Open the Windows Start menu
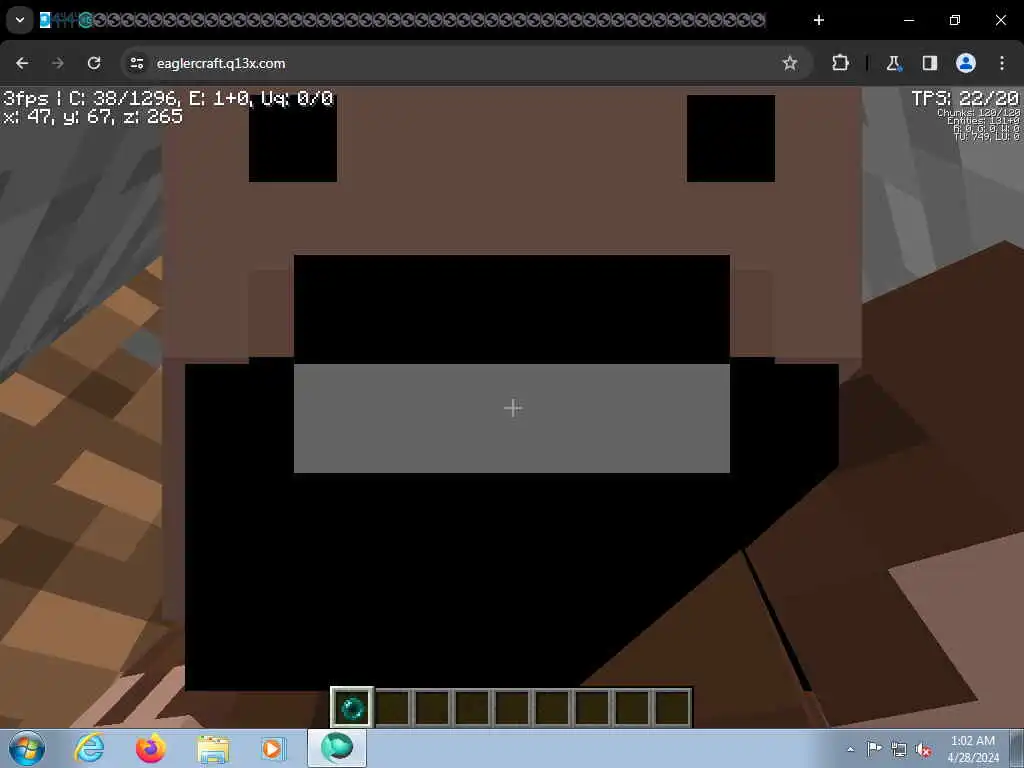 click(27, 748)
